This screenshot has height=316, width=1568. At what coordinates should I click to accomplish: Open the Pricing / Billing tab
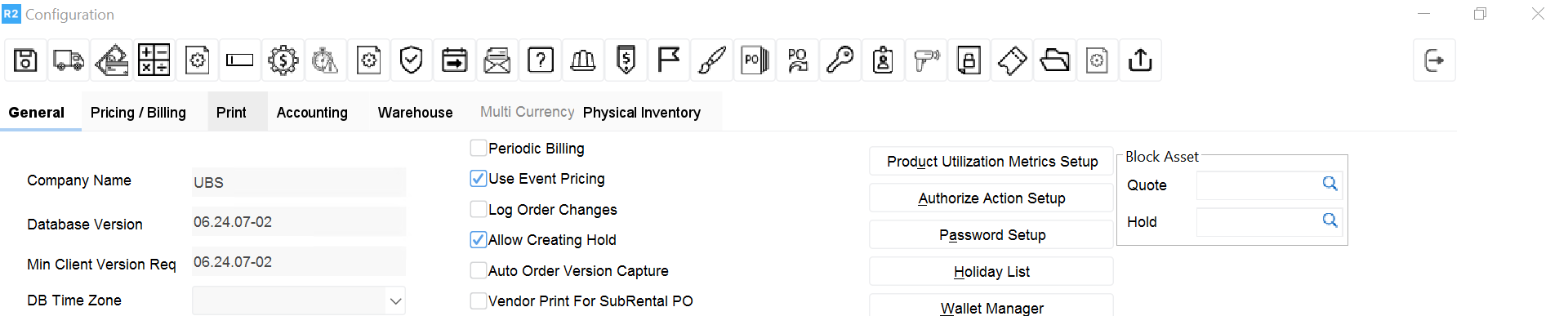[x=138, y=113]
